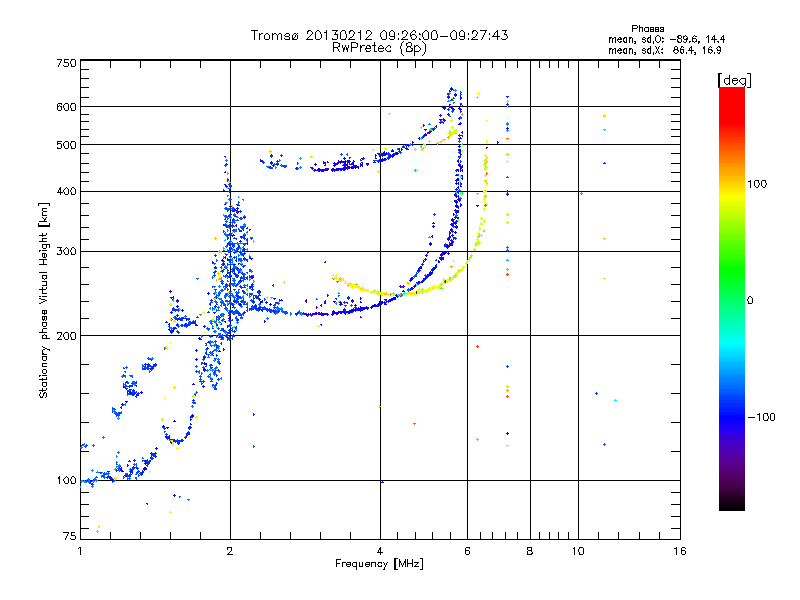Click the x-axis label "2"
Image resolution: width=800 pixels, height=600 pixels.
230,551
